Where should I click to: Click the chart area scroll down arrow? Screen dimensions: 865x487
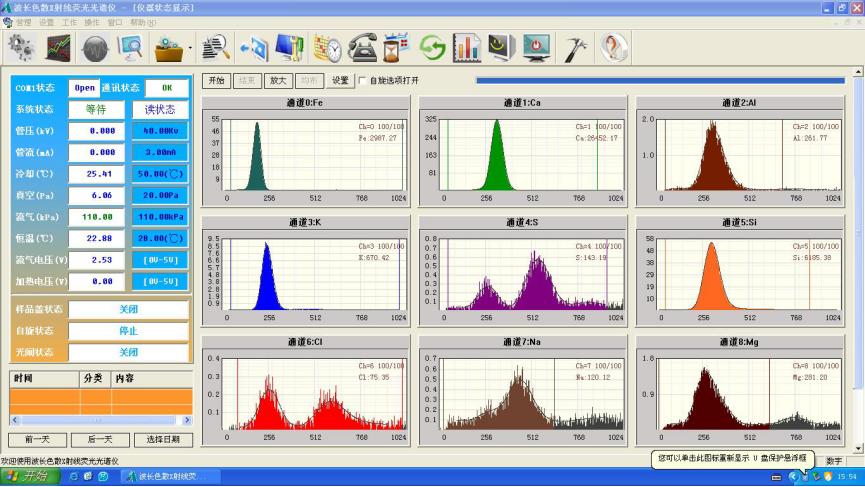point(858,449)
